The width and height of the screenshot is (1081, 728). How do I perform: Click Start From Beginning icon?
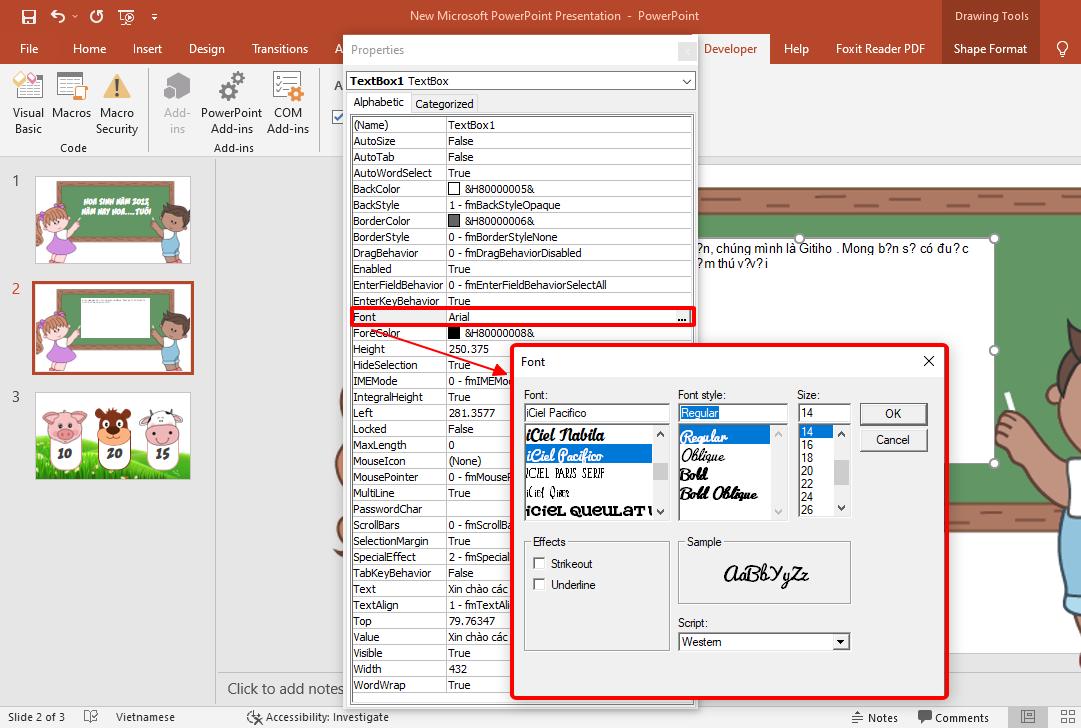pyautogui.click(x=126, y=17)
